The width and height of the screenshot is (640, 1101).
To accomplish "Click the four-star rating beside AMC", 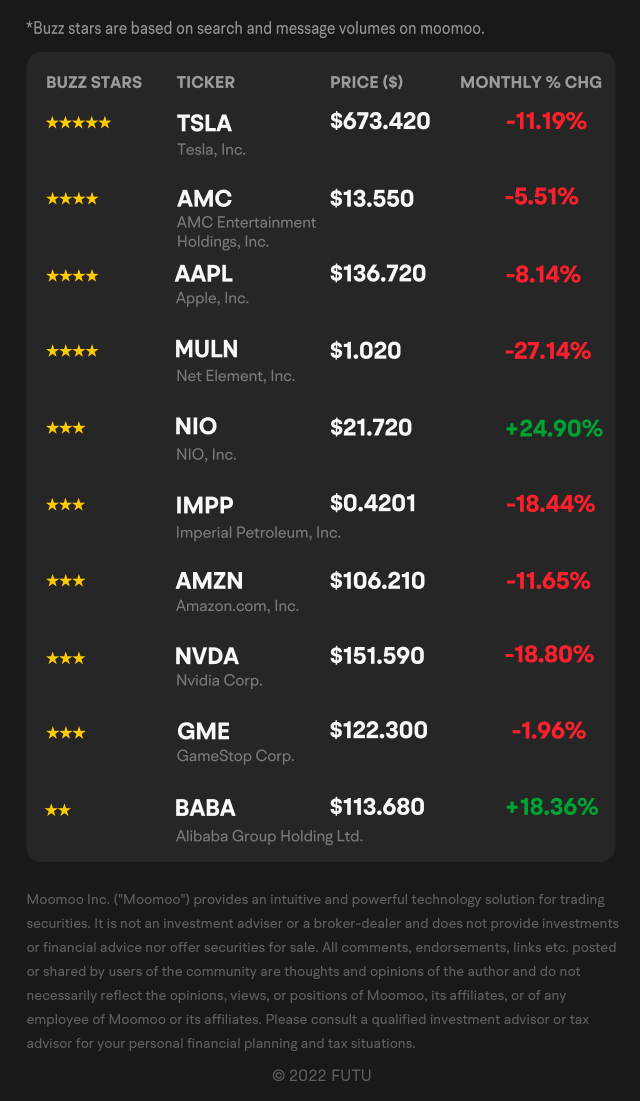I will 72,199.
